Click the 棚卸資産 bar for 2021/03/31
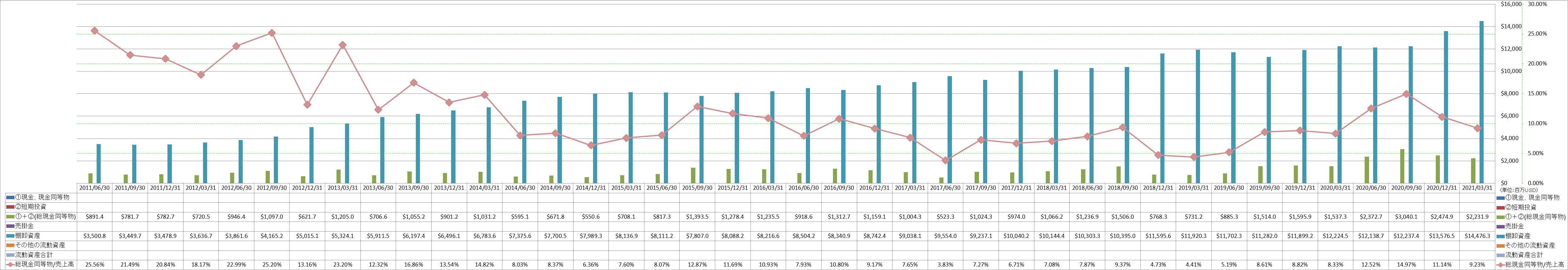This screenshot has width=1568, height=270. point(1481,102)
